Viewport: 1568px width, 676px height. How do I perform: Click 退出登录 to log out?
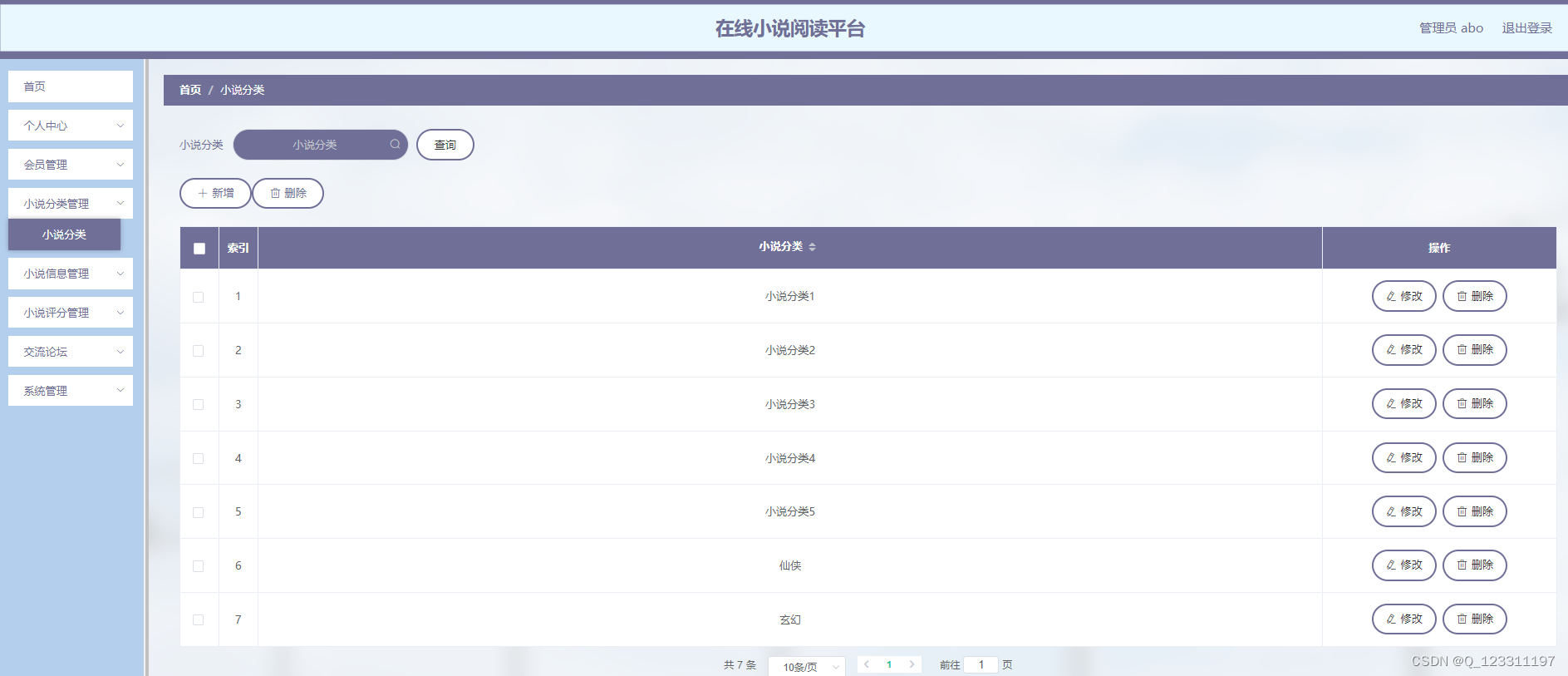tap(1526, 28)
